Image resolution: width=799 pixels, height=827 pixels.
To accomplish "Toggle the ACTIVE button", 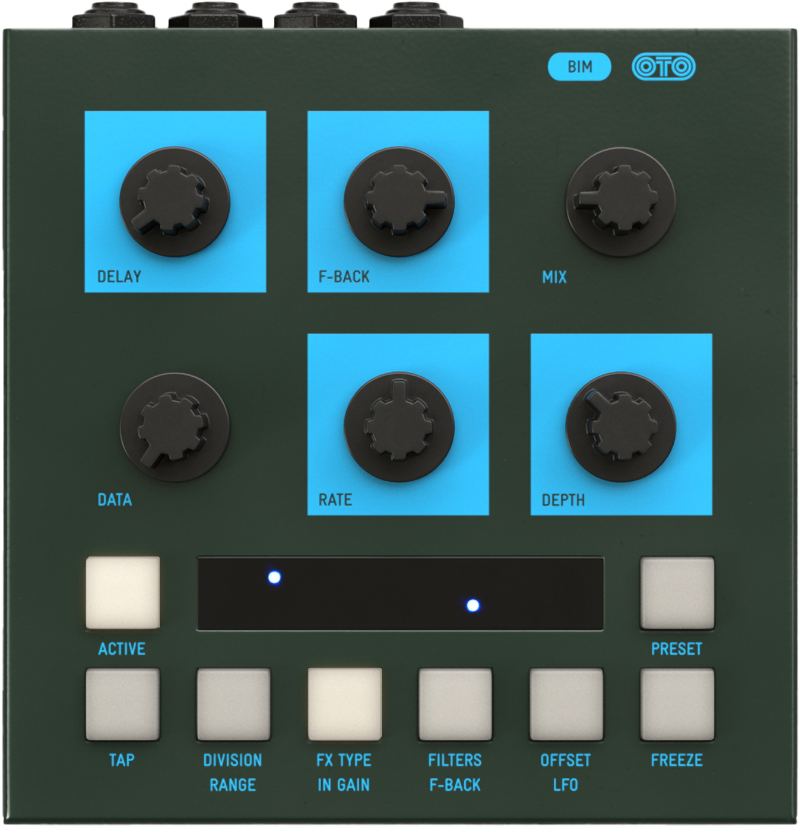I will click(x=123, y=592).
